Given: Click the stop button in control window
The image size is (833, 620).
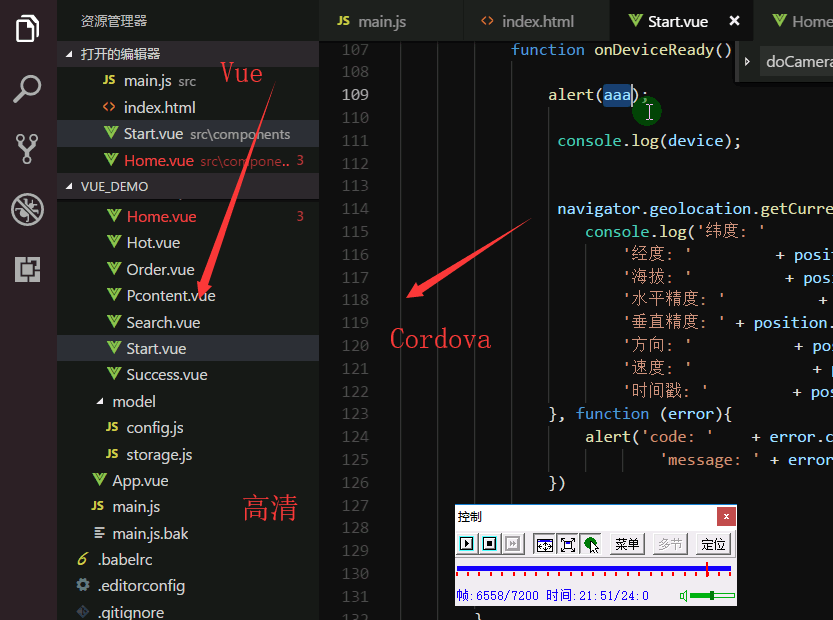Looking at the screenshot, I should point(489,543).
